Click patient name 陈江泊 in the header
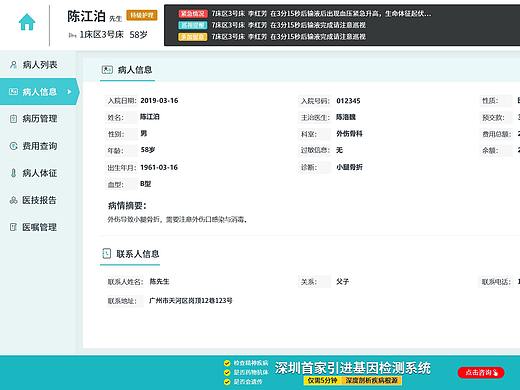 point(86,16)
